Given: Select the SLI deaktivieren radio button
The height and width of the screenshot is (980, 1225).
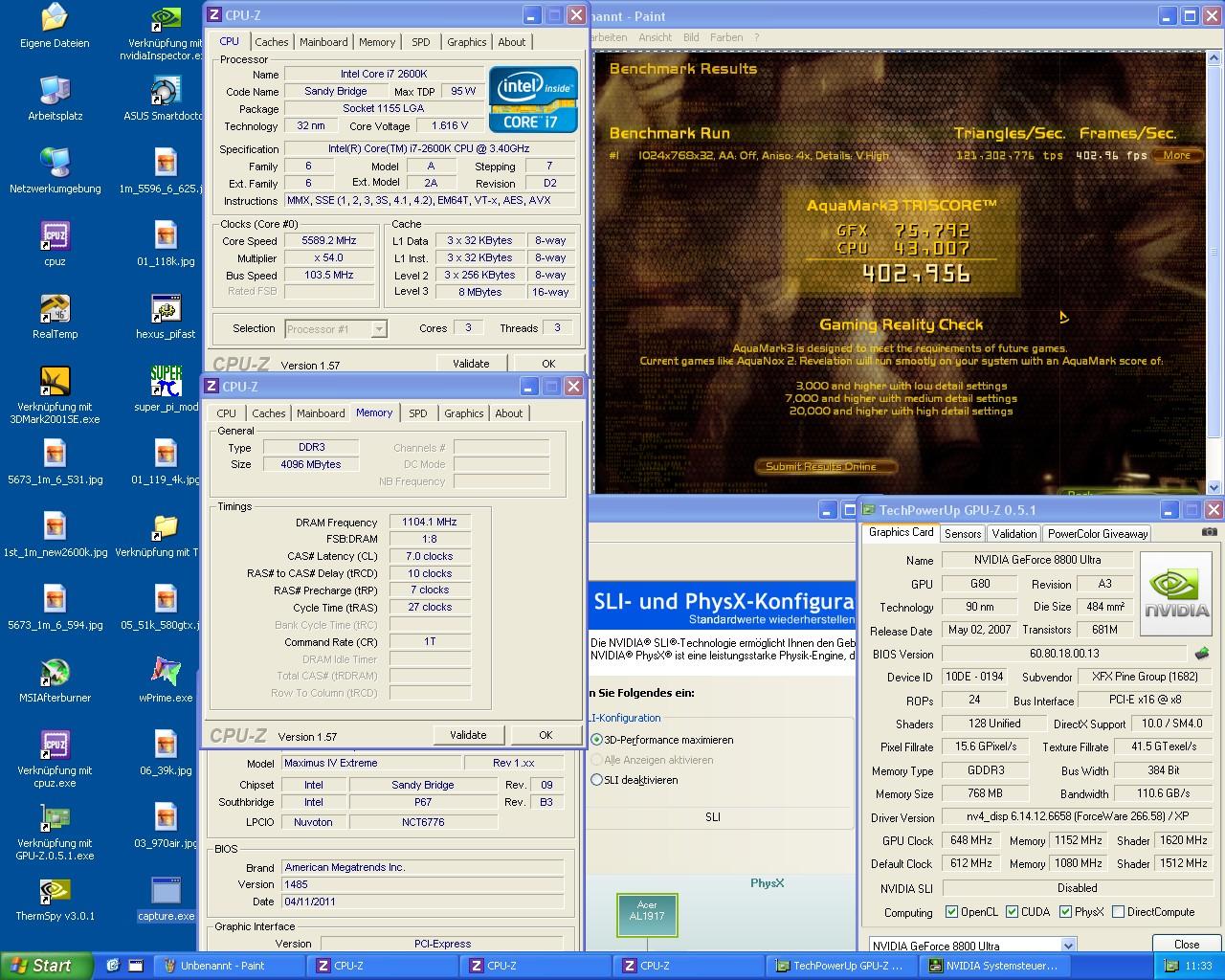Looking at the screenshot, I should click(597, 780).
